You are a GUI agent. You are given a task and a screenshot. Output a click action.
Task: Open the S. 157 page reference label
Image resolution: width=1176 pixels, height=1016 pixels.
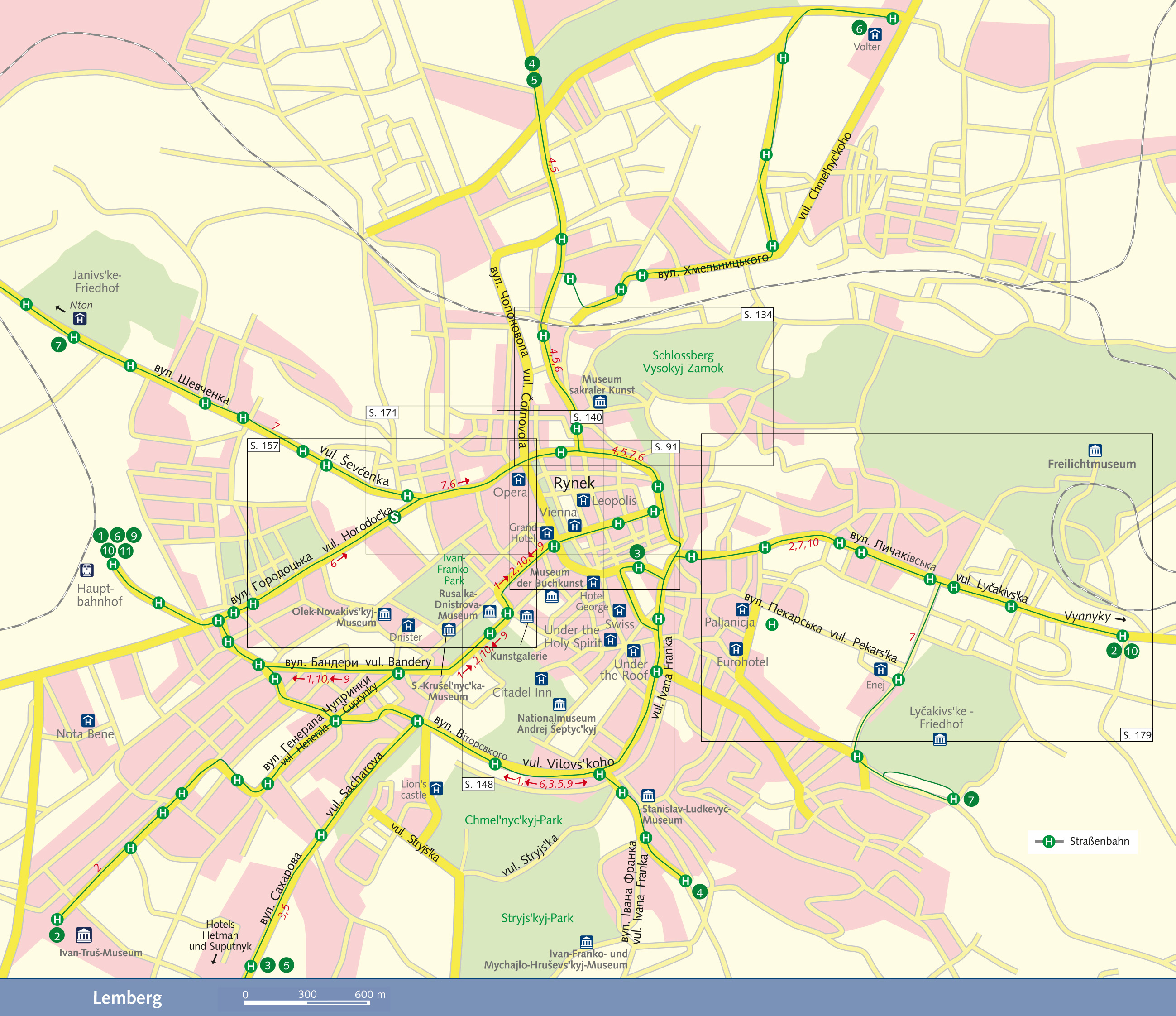(264, 446)
